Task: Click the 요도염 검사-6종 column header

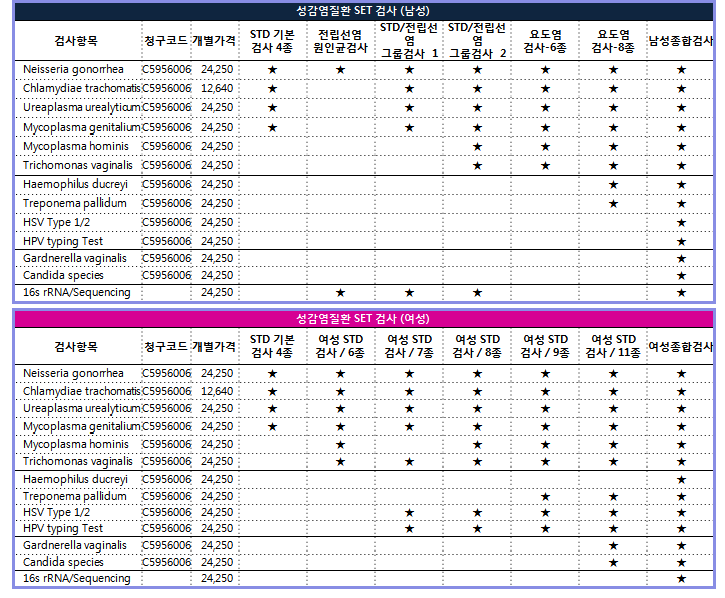Action: pyautogui.click(x=546, y=41)
